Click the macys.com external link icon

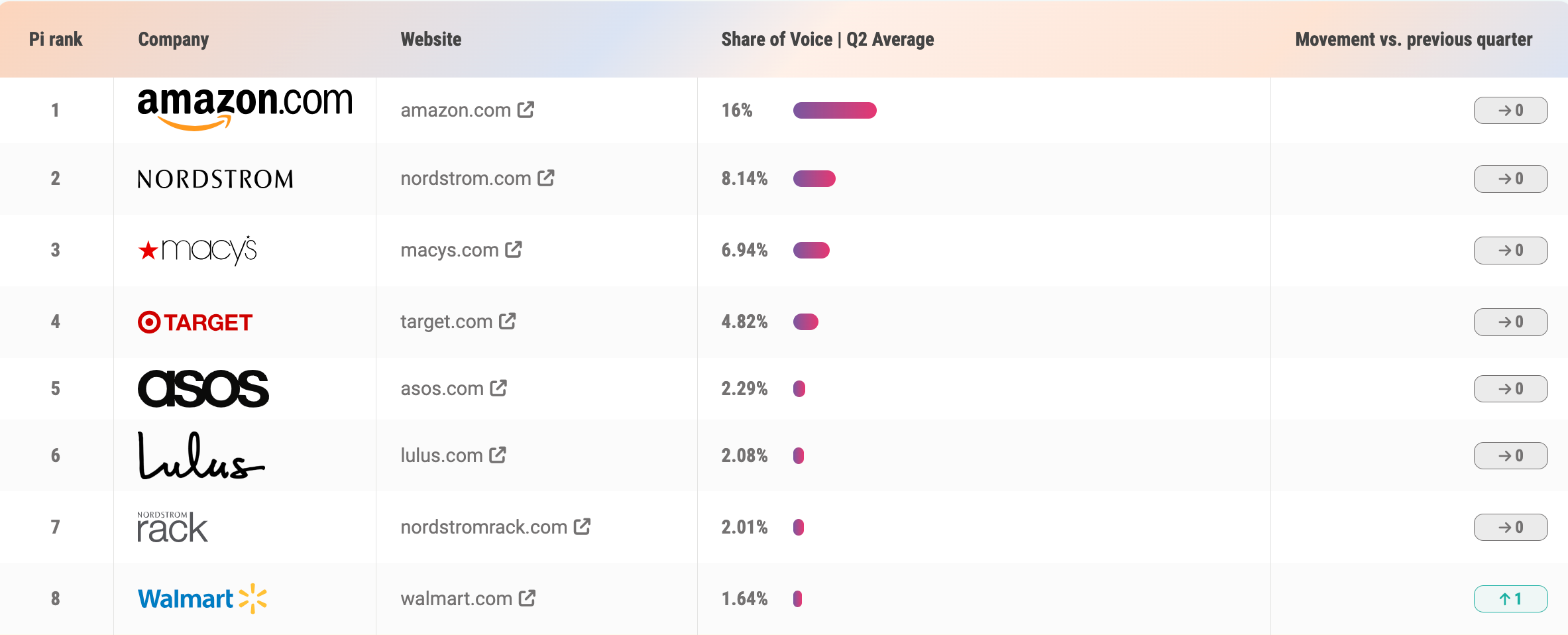[514, 249]
